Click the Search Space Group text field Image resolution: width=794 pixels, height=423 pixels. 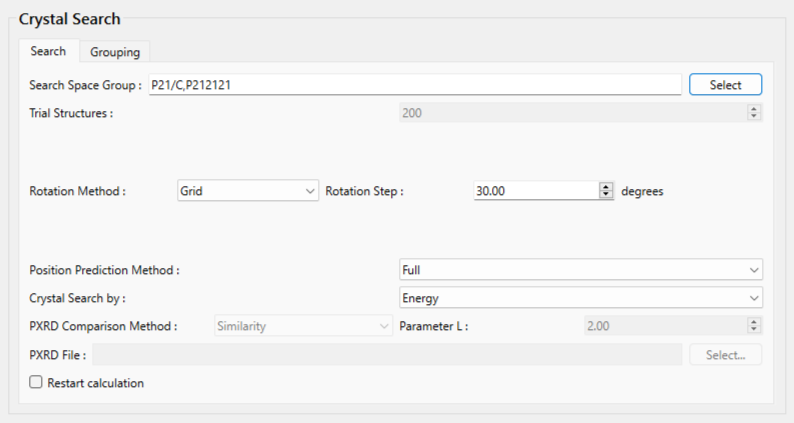[x=413, y=85]
